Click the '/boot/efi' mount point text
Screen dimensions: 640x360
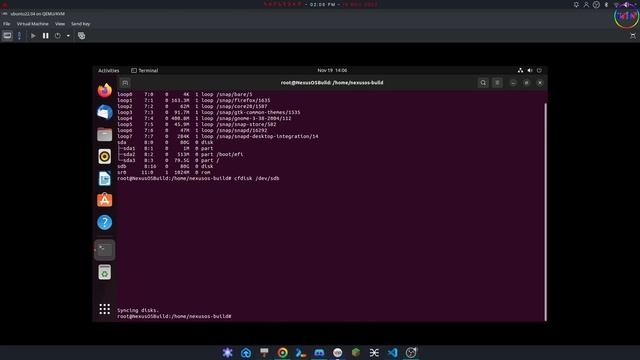pos(229,154)
